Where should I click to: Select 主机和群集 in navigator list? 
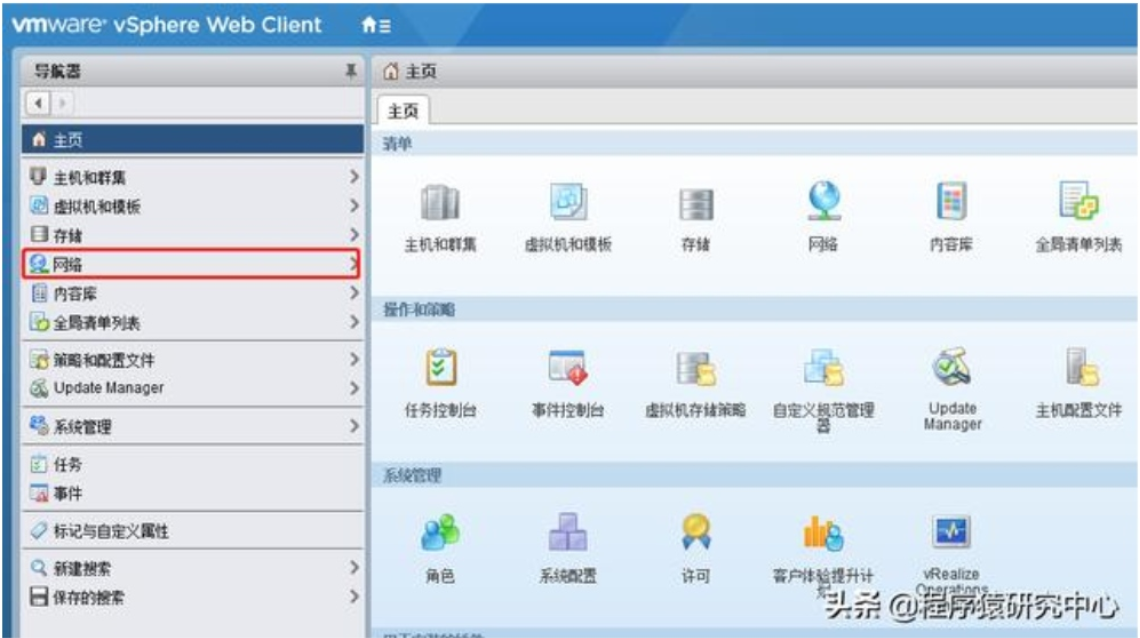pyautogui.click(x=193, y=177)
